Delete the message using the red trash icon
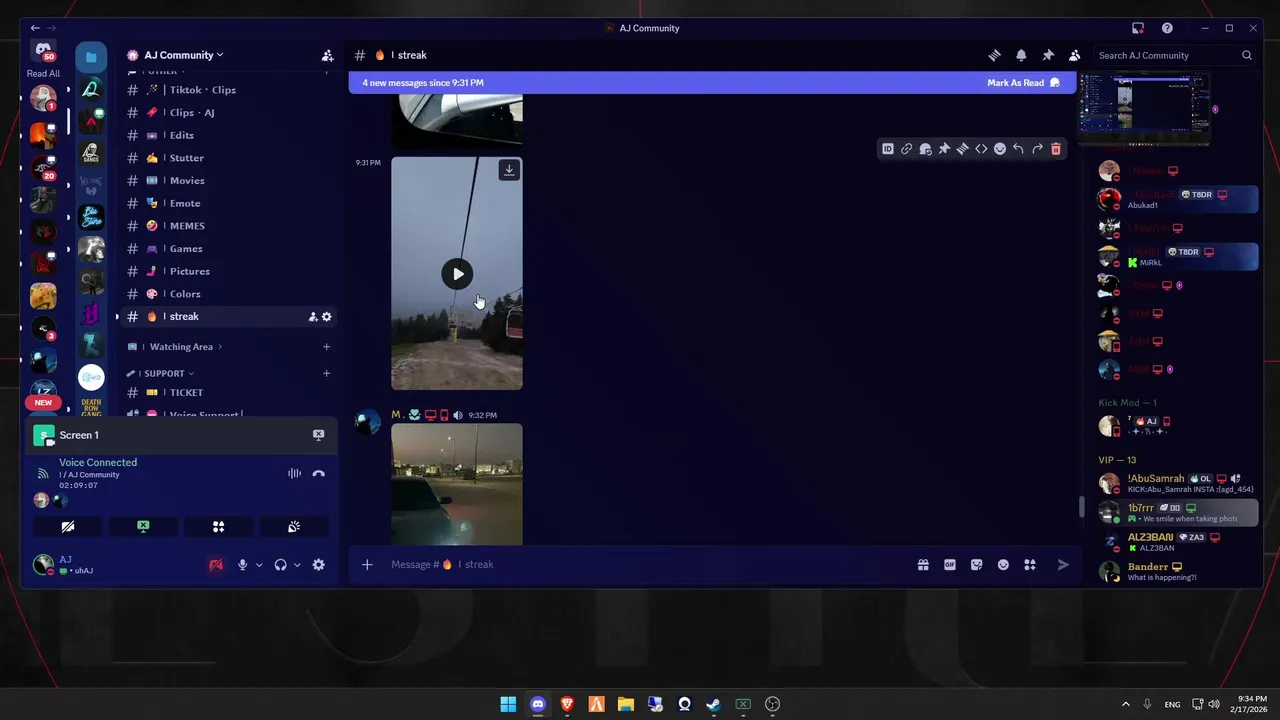 coord(1056,149)
